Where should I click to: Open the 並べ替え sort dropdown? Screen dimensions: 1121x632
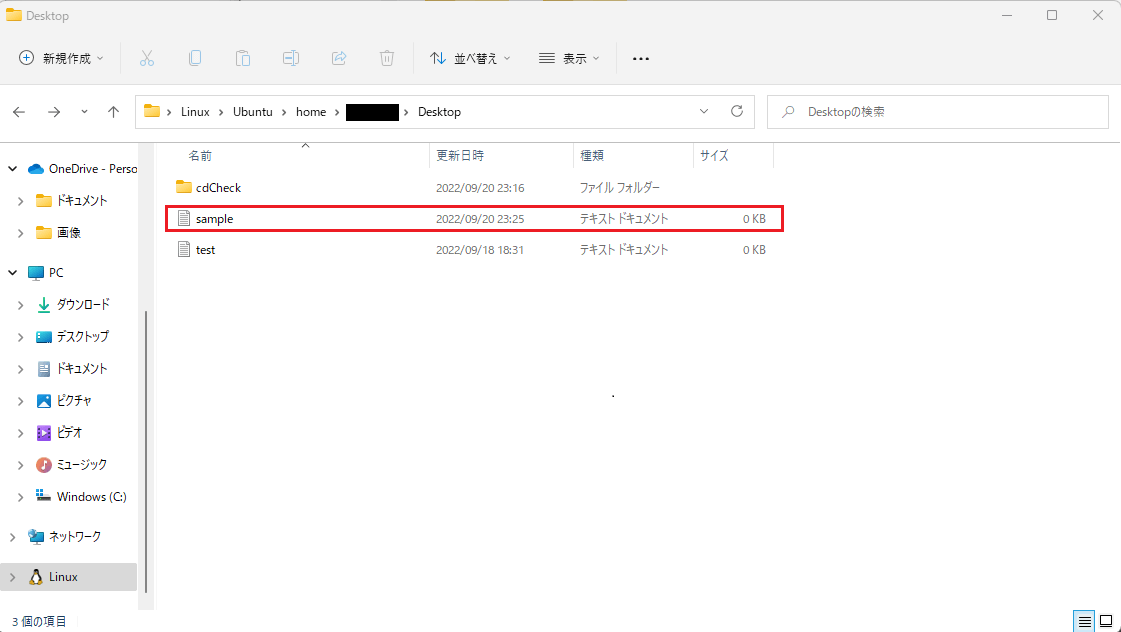470,58
